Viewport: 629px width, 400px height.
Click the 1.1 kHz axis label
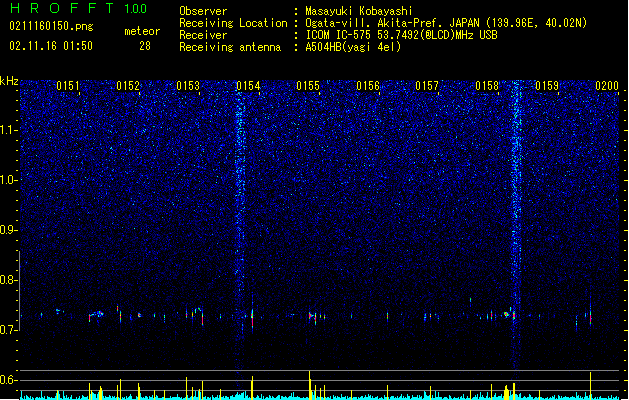coord(8,130)
